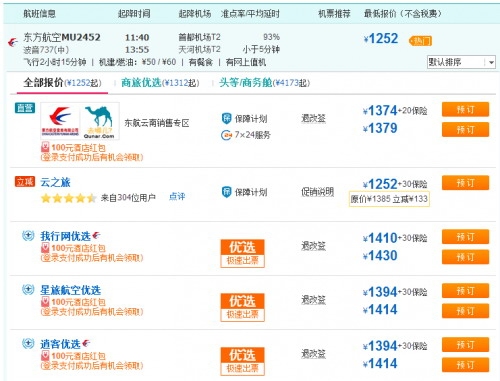Book the ¥1252 云之旅 fare with 预订

point(465,183)
